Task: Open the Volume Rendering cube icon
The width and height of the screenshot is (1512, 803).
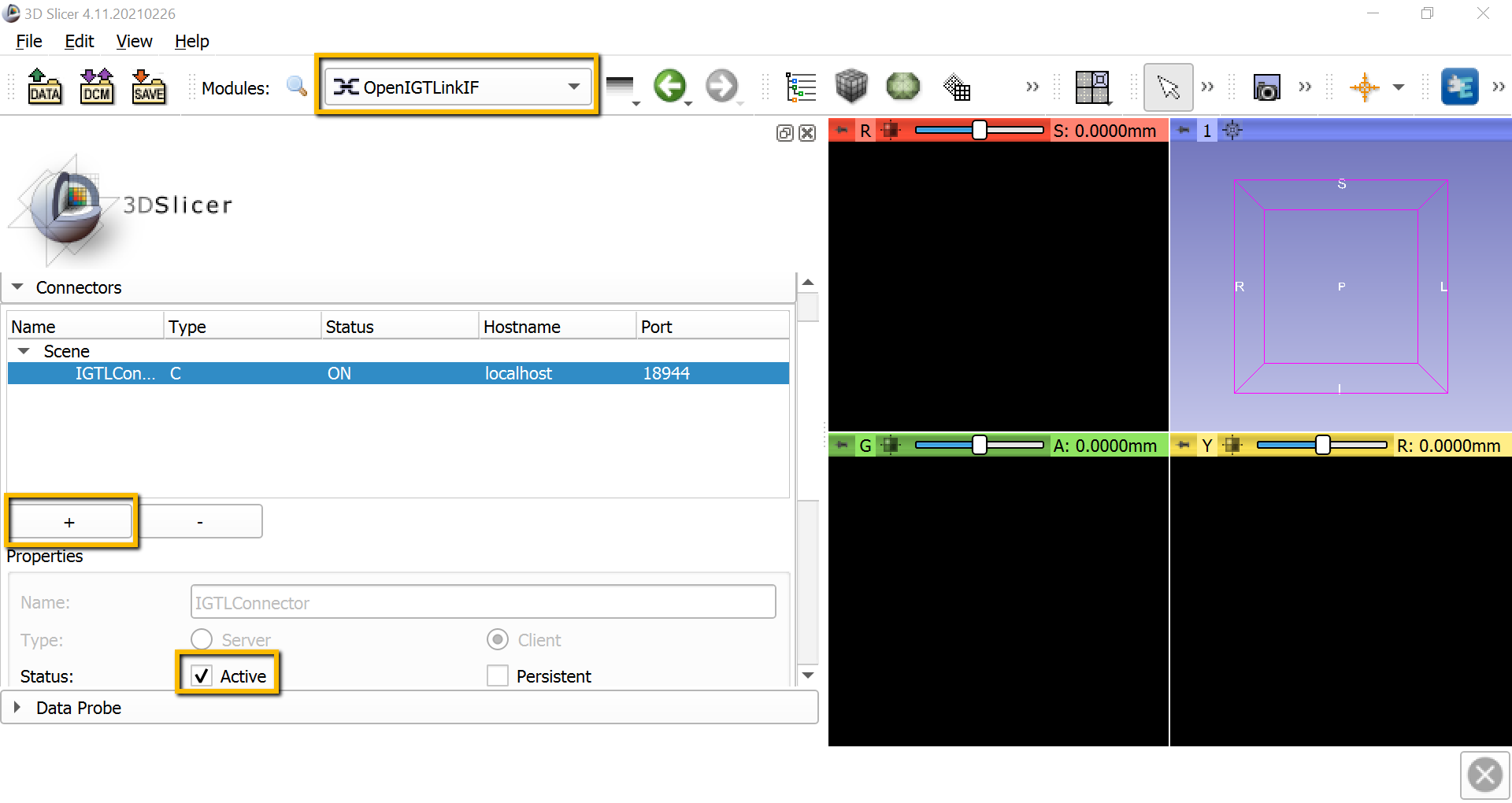Action: click(851, 86)
